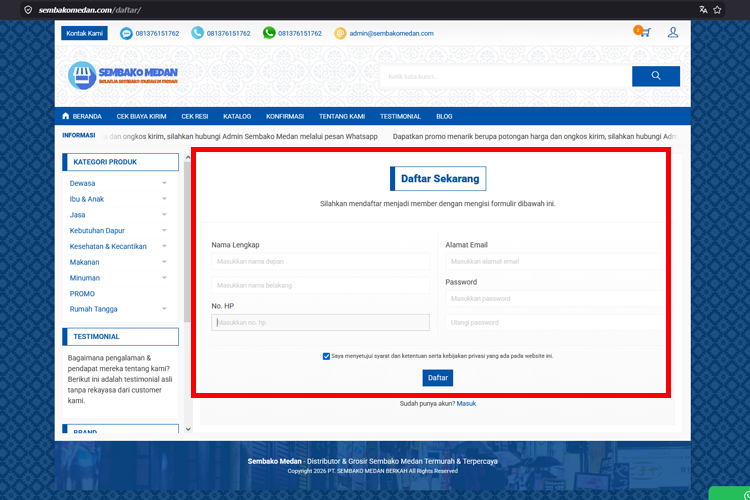Click the Sembako Medan logo
Screen dimensions: 750x500
[x=123, y=76]
